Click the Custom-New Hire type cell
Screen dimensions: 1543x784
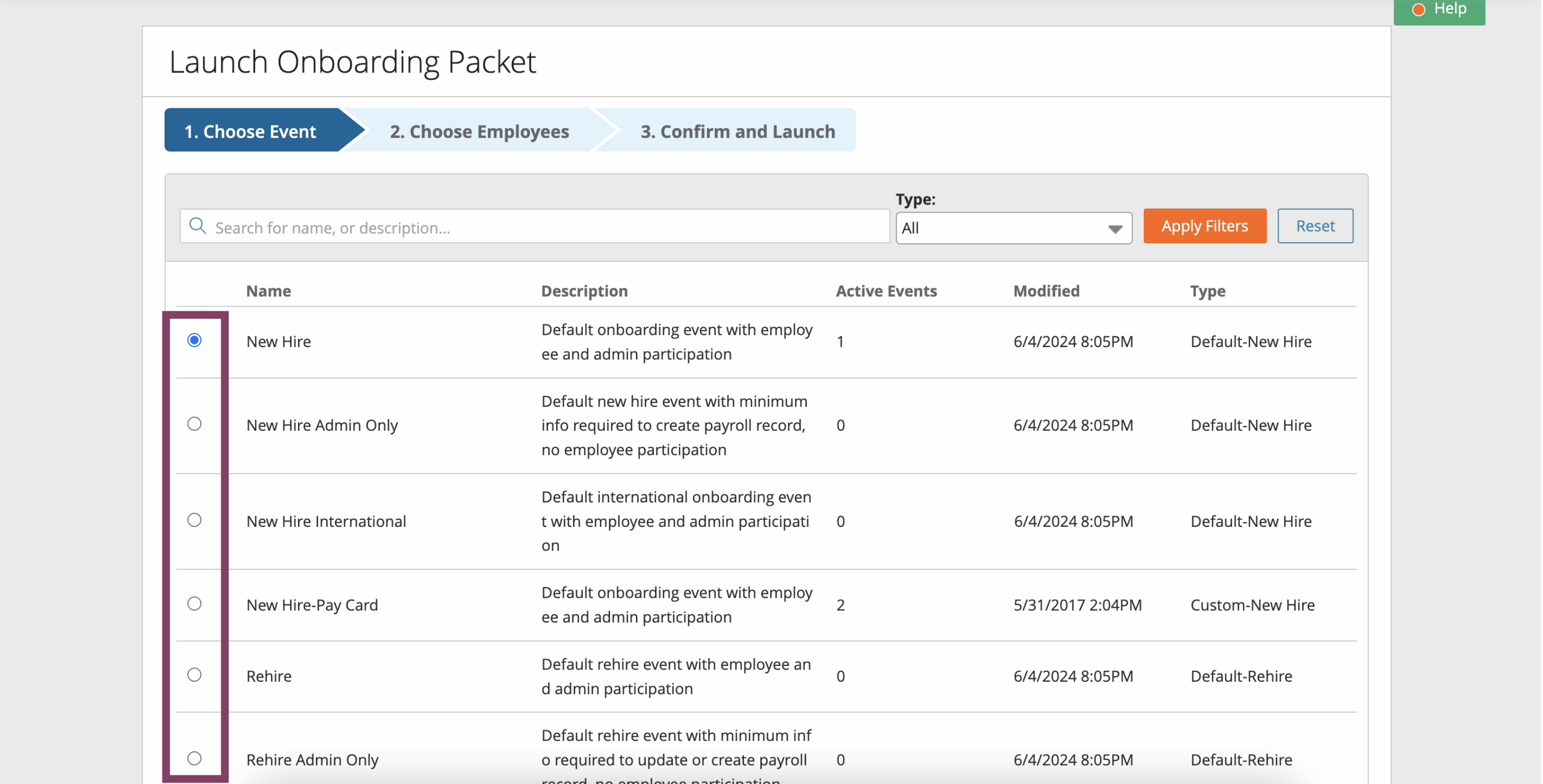click(1252, 605)
